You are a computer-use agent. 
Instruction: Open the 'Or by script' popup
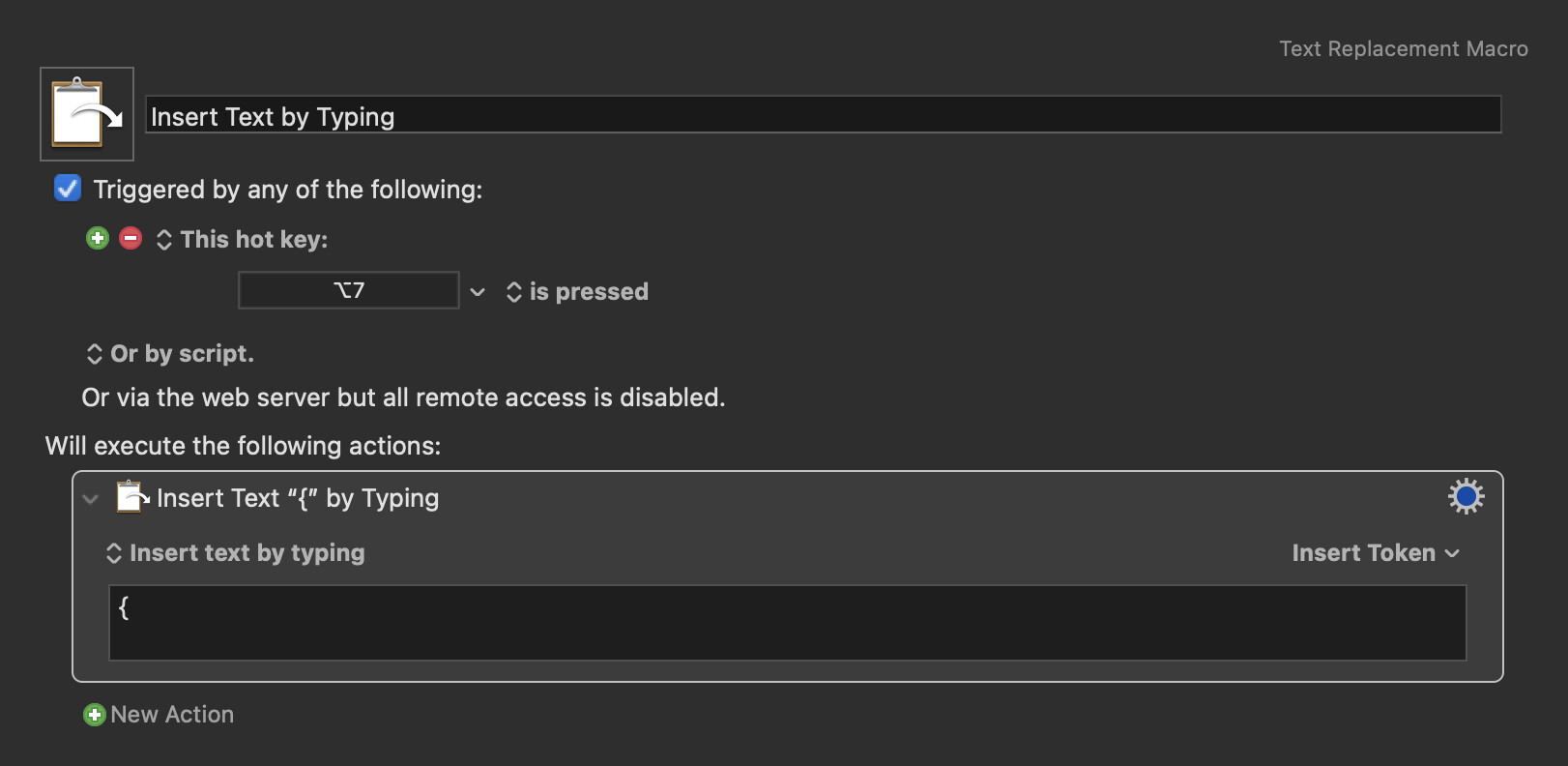(170, 354)
